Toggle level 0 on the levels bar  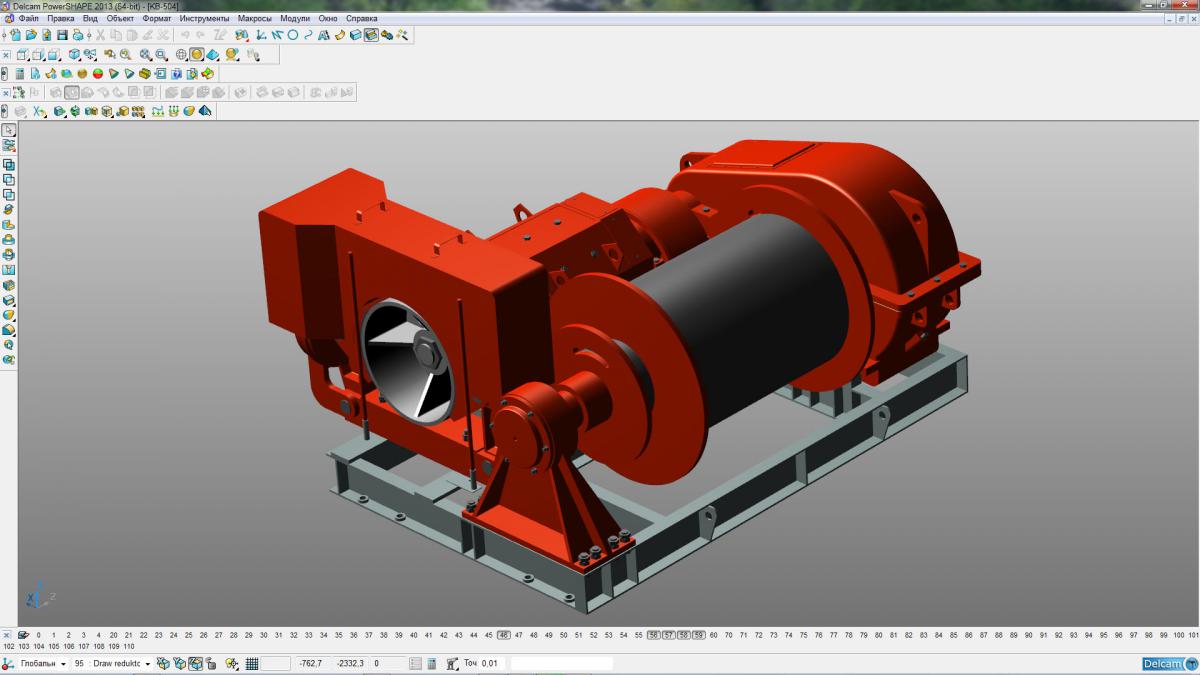pyautogui.click(x=38, y=635)
